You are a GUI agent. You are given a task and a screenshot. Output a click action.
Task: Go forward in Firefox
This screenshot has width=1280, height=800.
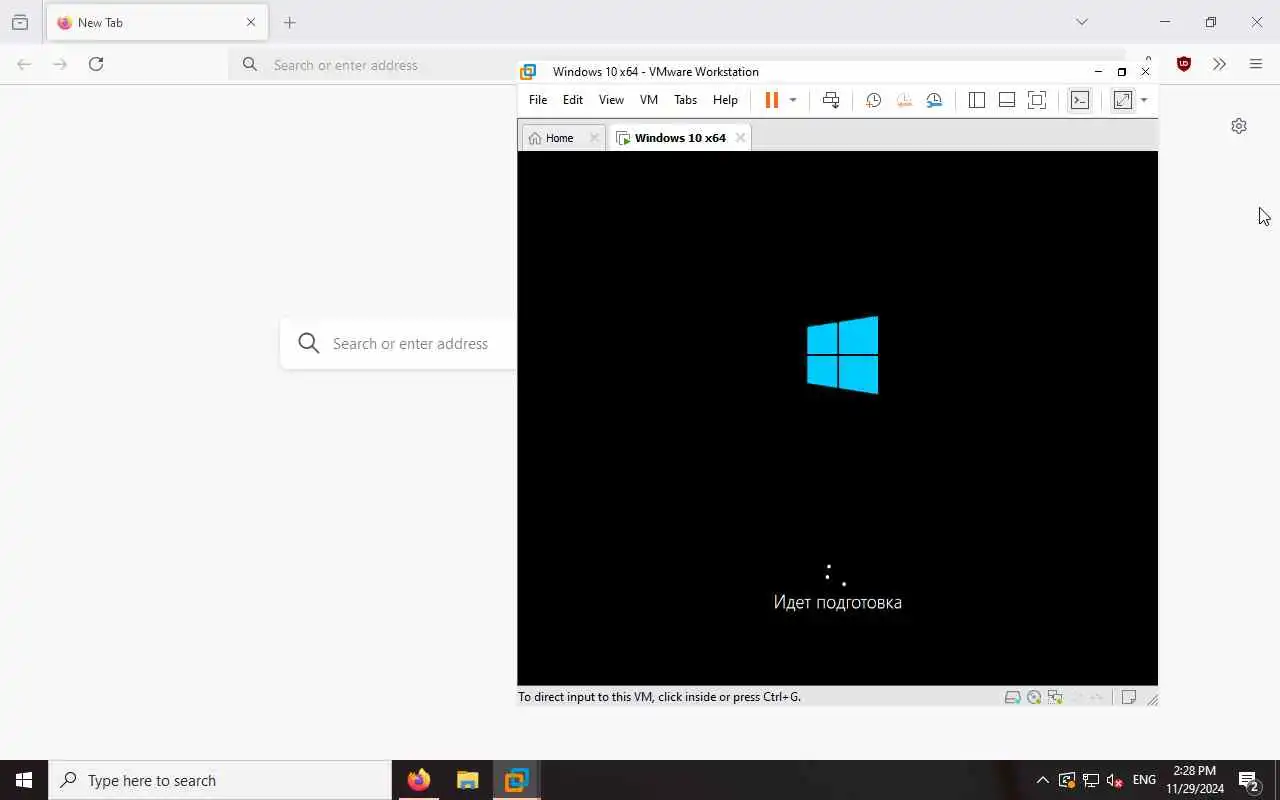point(60,64)
